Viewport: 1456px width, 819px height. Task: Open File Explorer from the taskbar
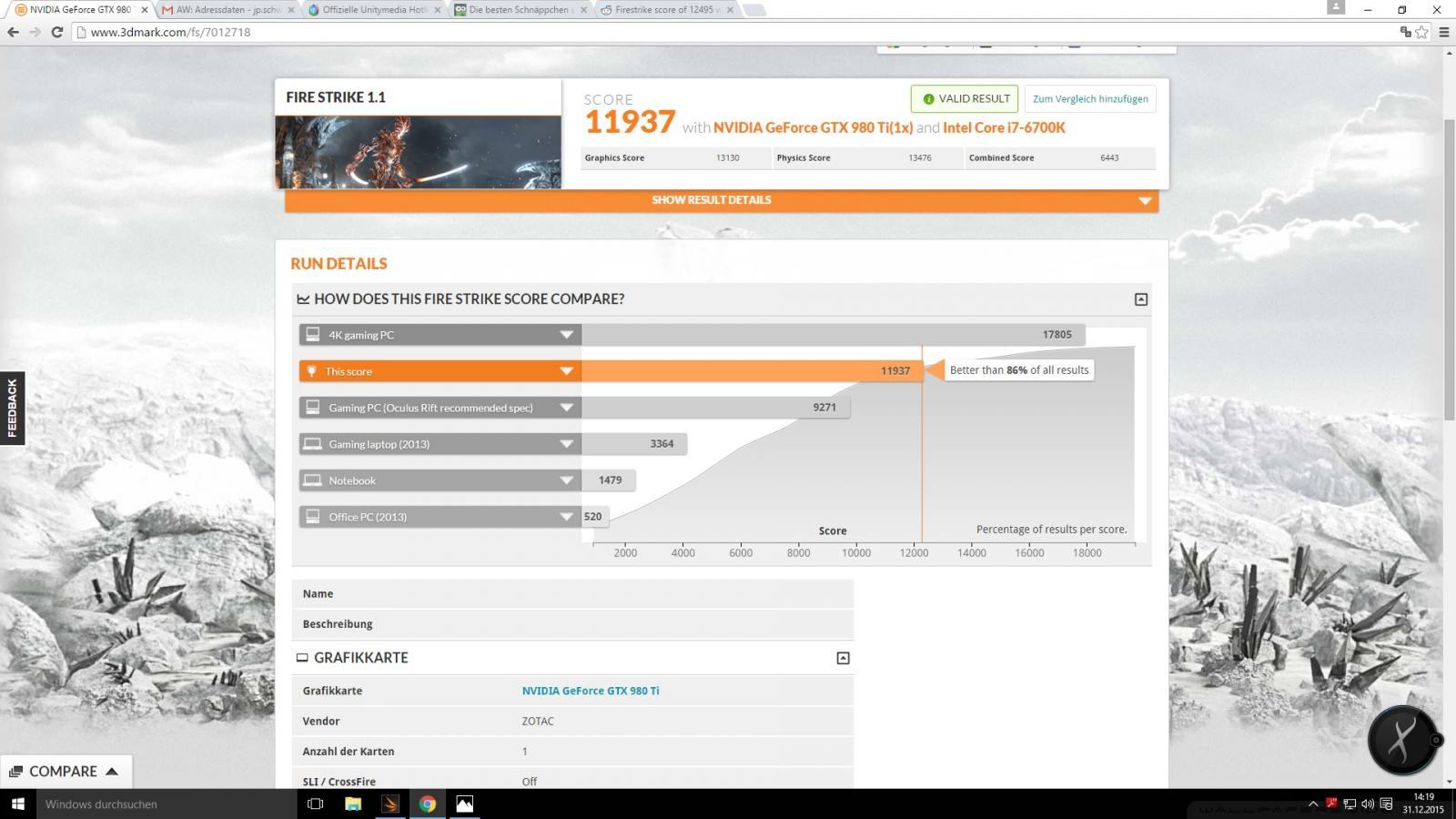353,804
